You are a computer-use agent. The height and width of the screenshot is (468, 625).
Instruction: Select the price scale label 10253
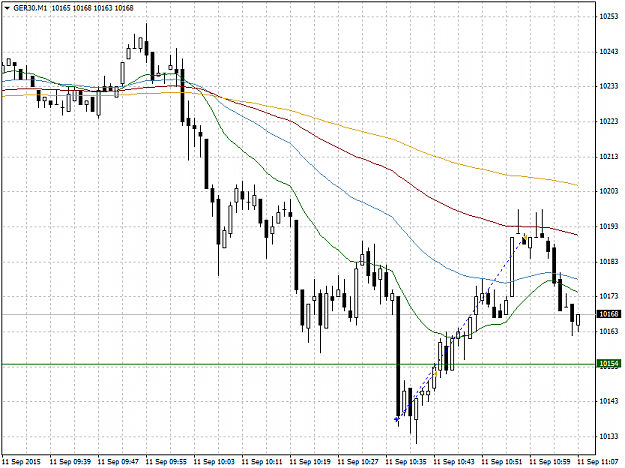609,16
